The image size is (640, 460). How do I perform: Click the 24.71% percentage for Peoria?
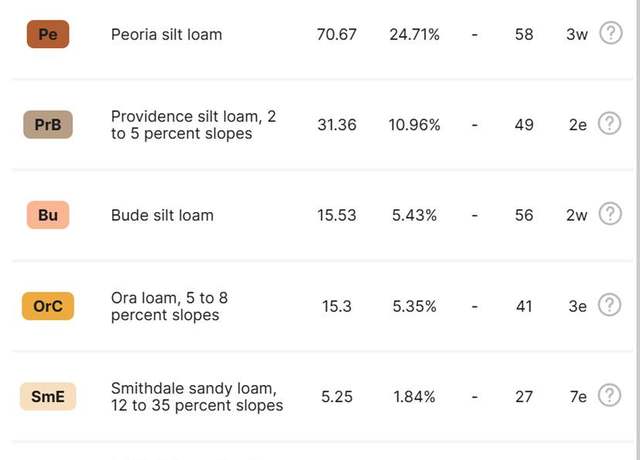point(414,34)
